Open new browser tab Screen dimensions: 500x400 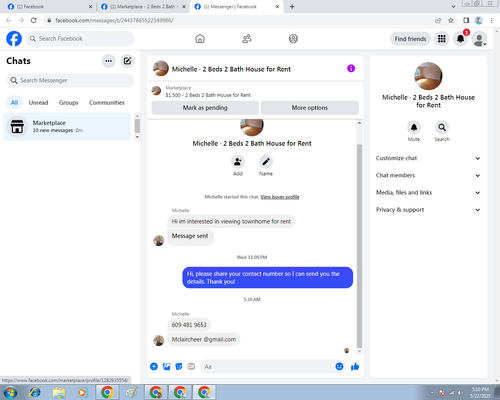[x=292, y=7]
